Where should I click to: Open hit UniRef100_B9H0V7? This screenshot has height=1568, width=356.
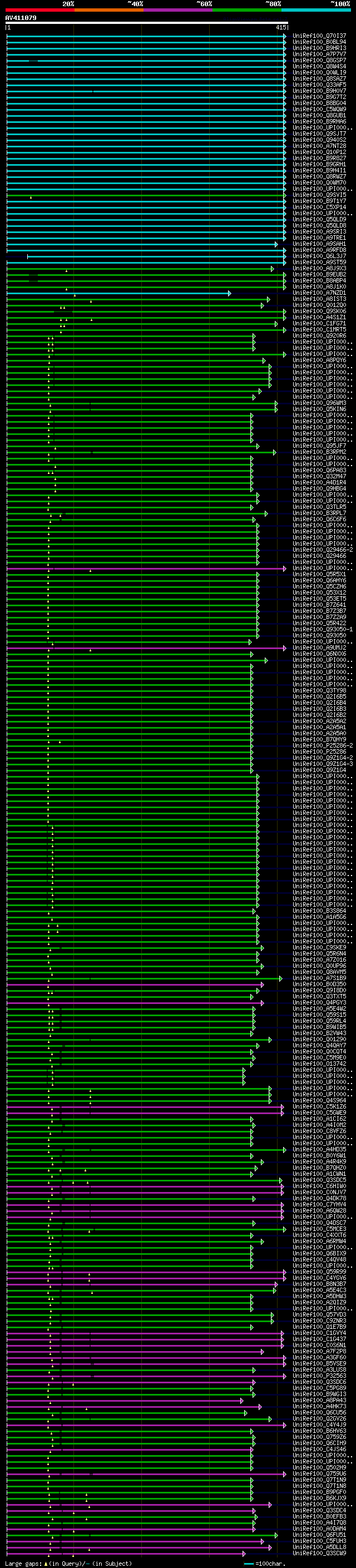(x=319, y=91)
